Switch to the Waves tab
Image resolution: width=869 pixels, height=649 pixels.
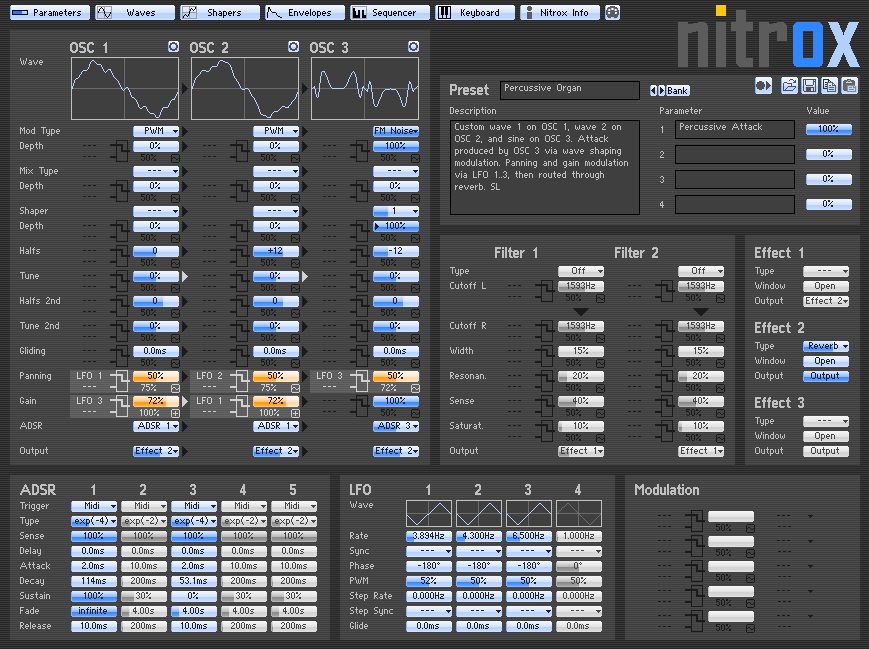pyautogui.click(x=135, y=12)
